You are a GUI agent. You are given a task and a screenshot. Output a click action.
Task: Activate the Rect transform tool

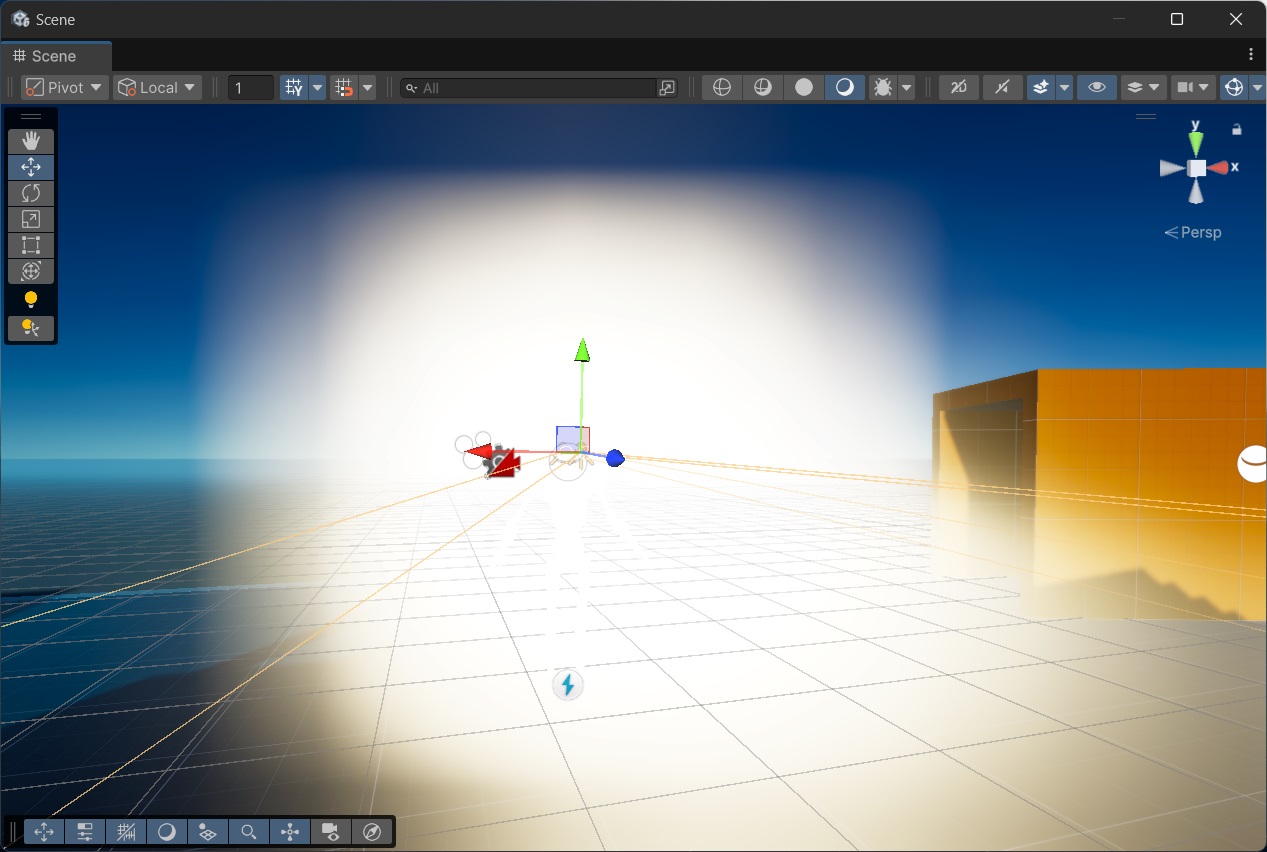coord(30,245)
